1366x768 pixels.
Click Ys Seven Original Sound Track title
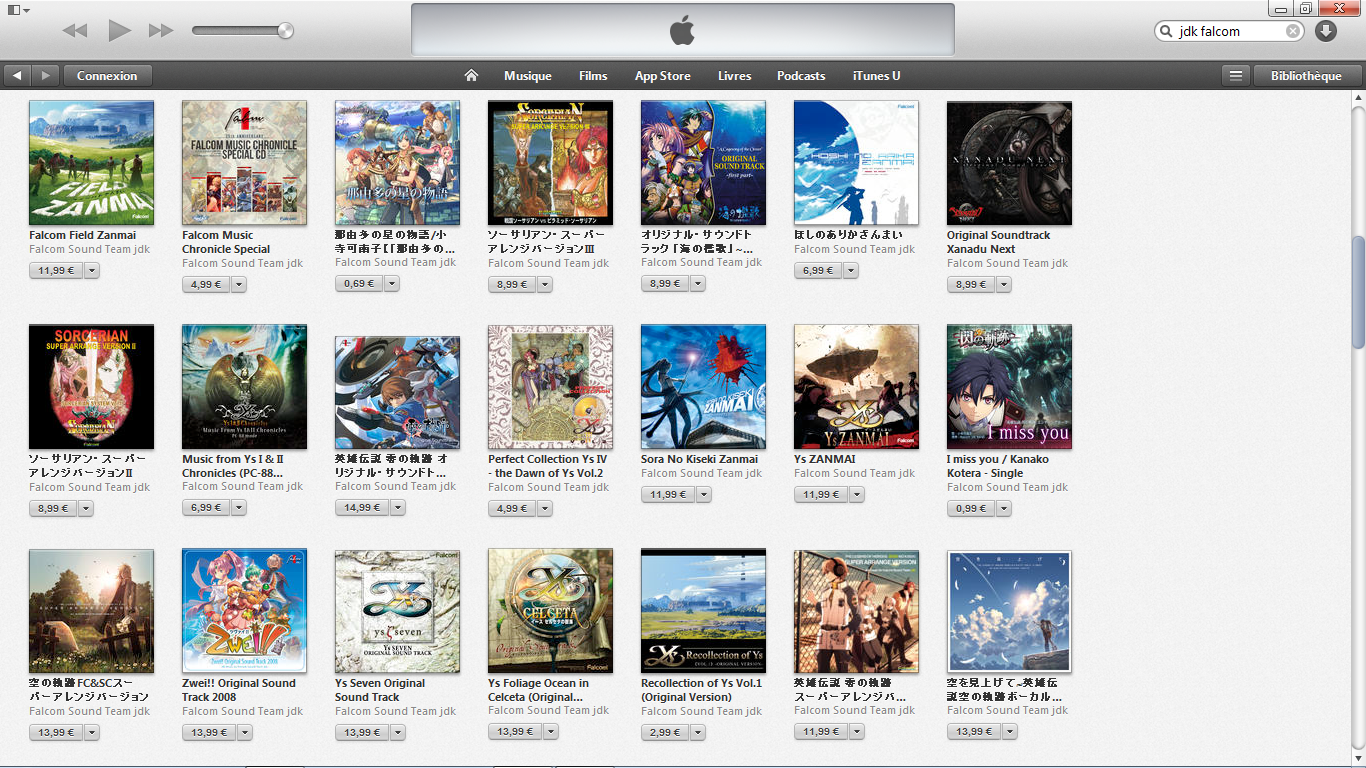click(380, 690)
